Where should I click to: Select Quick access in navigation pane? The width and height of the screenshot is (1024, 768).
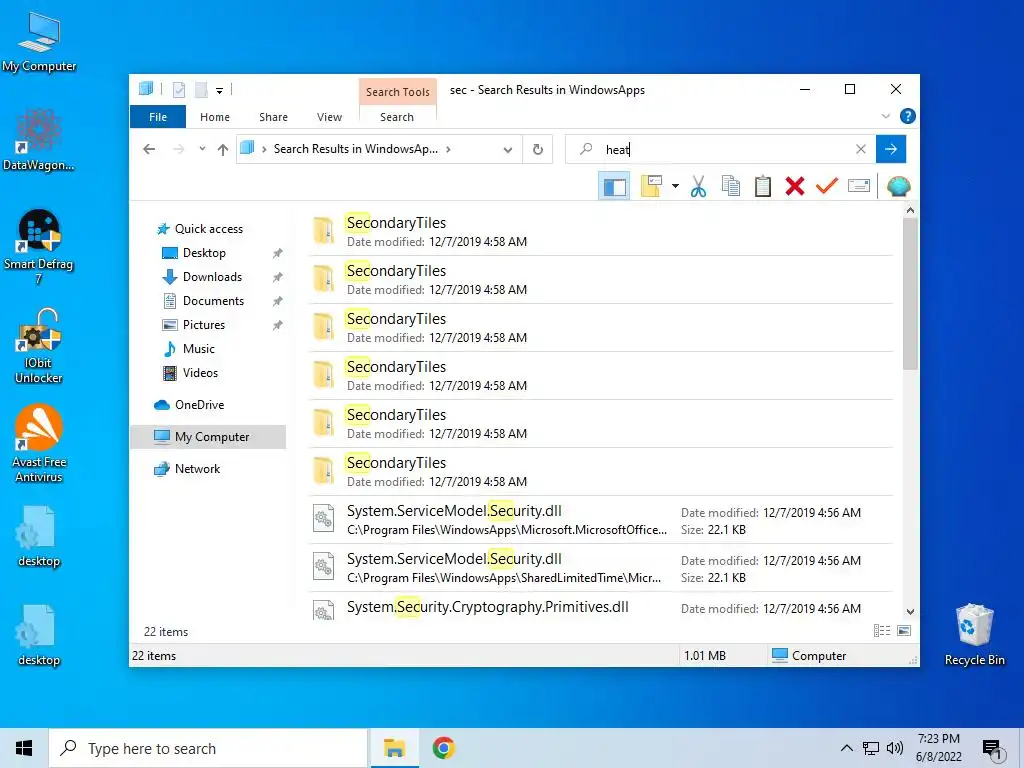(208, 229)
